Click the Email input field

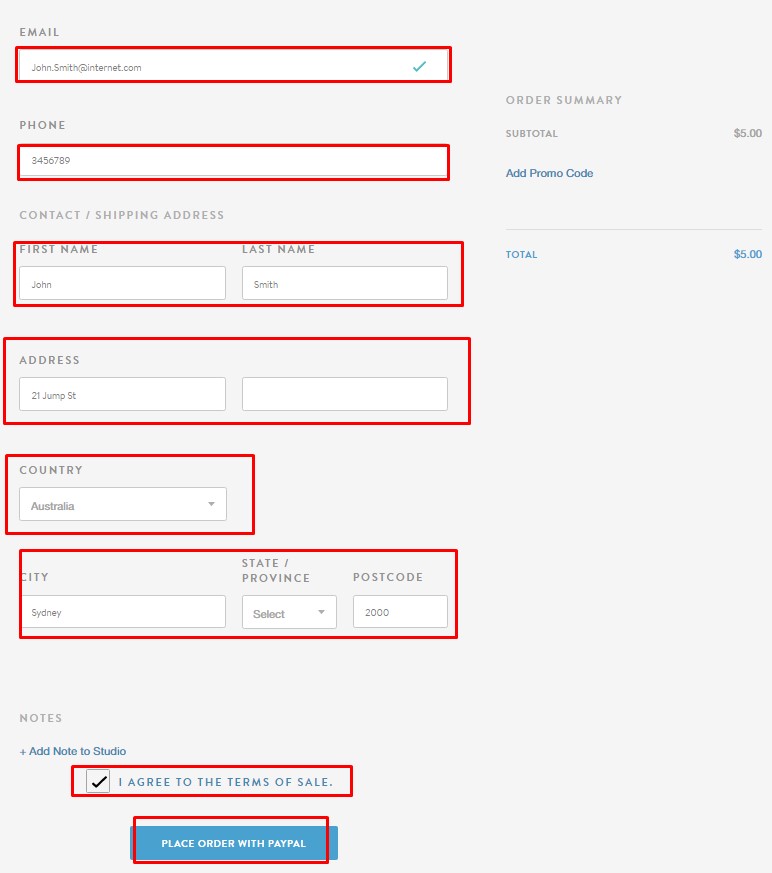(233, 66)
